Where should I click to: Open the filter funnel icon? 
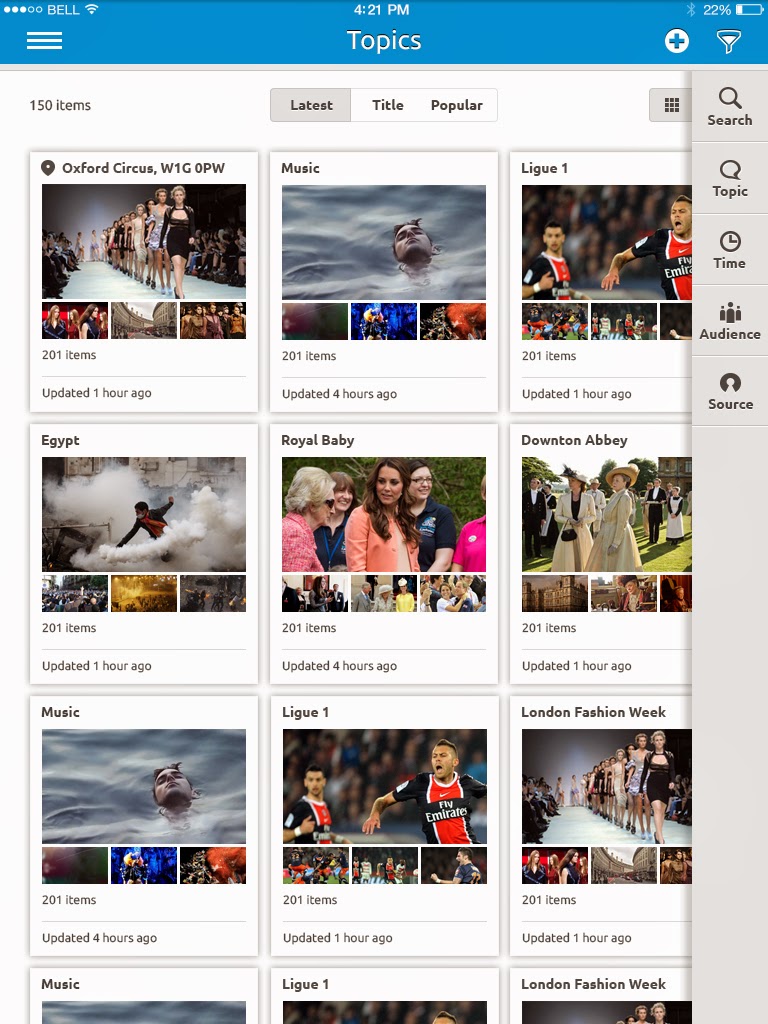[x=728, y=41]
